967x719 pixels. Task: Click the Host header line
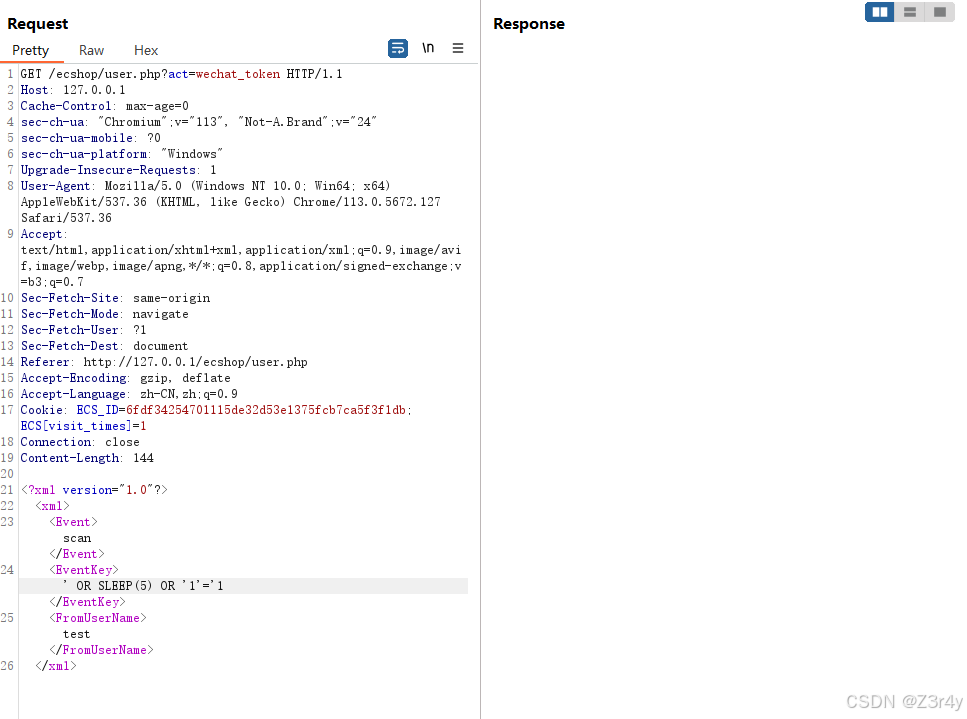pos(73,90)
